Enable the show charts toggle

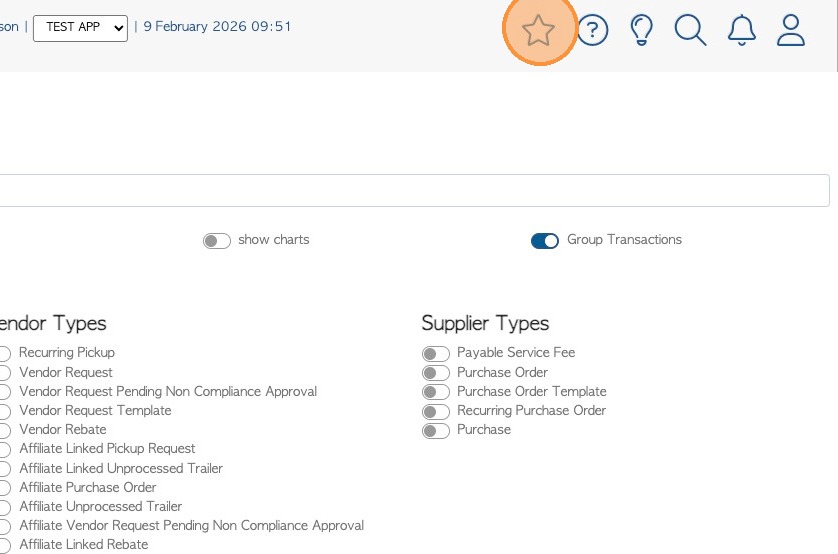(x=217, y=241)
